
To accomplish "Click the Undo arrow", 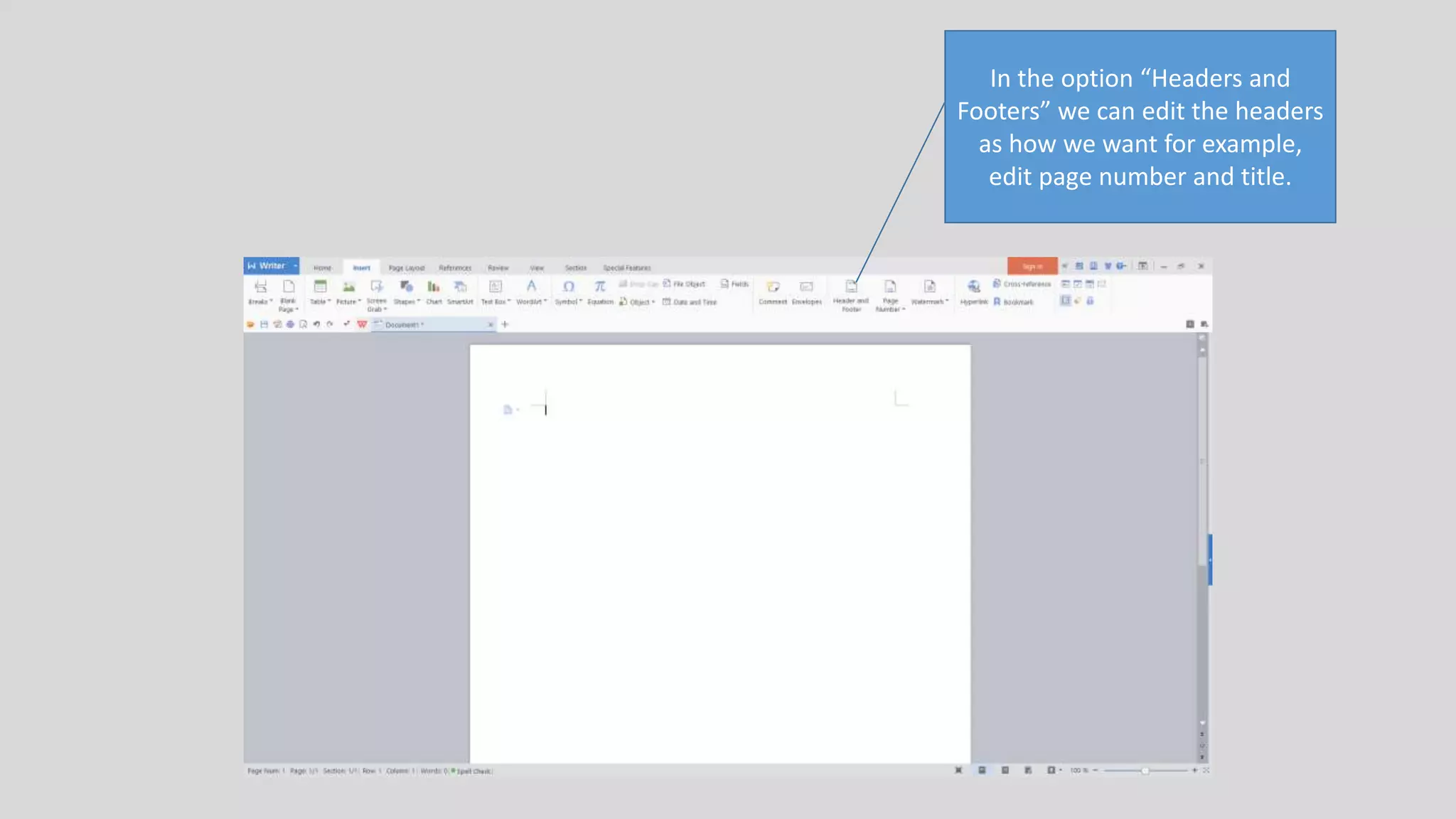I will click(x=316, y=324).
